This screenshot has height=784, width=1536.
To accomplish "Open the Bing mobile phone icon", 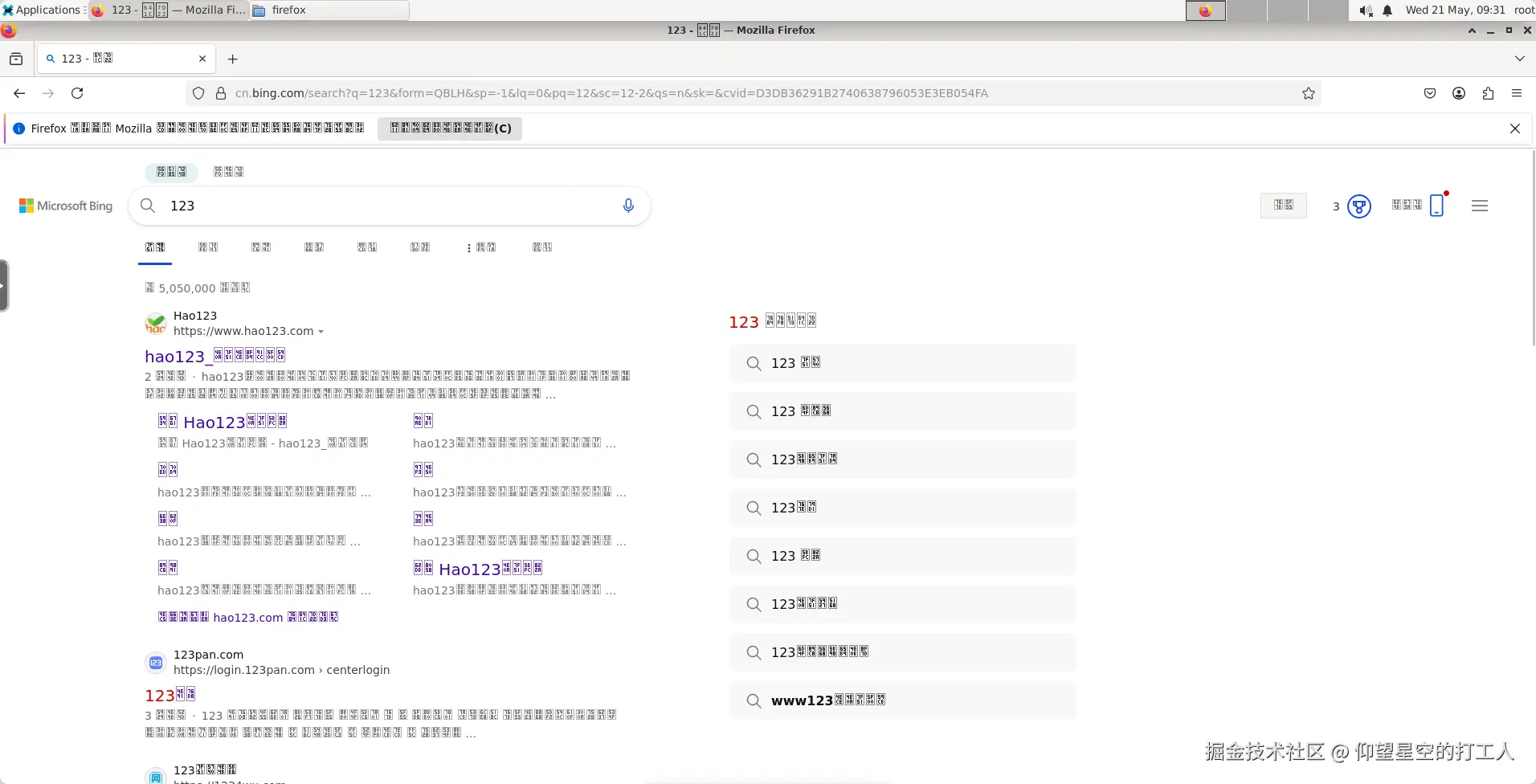I will click(1437, 206).
